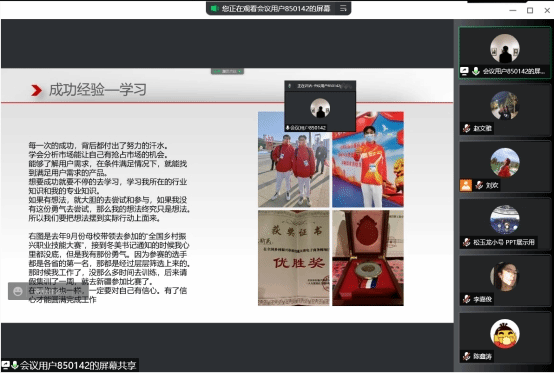Click the avatar inside the floating speaker window
554x373 pixels.
320,108
